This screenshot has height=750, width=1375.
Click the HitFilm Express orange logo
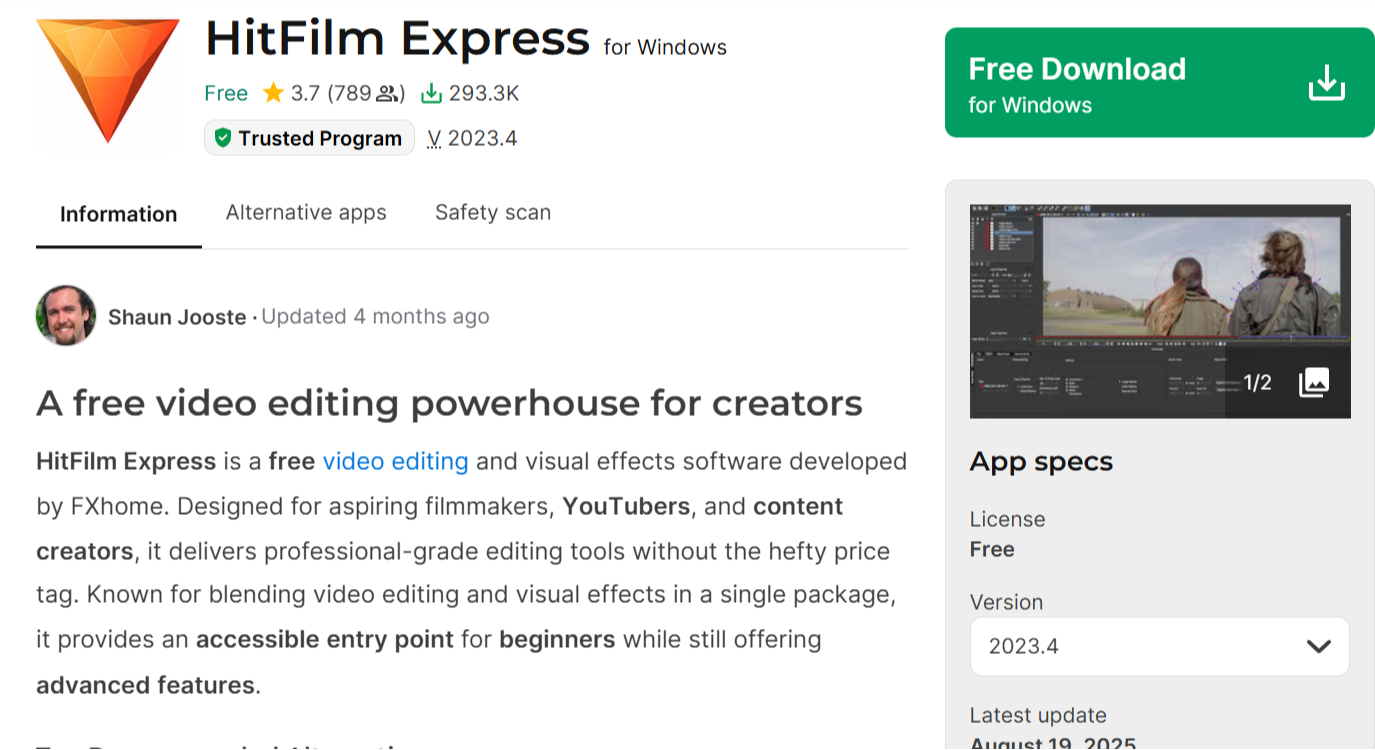tap(108, 80)
